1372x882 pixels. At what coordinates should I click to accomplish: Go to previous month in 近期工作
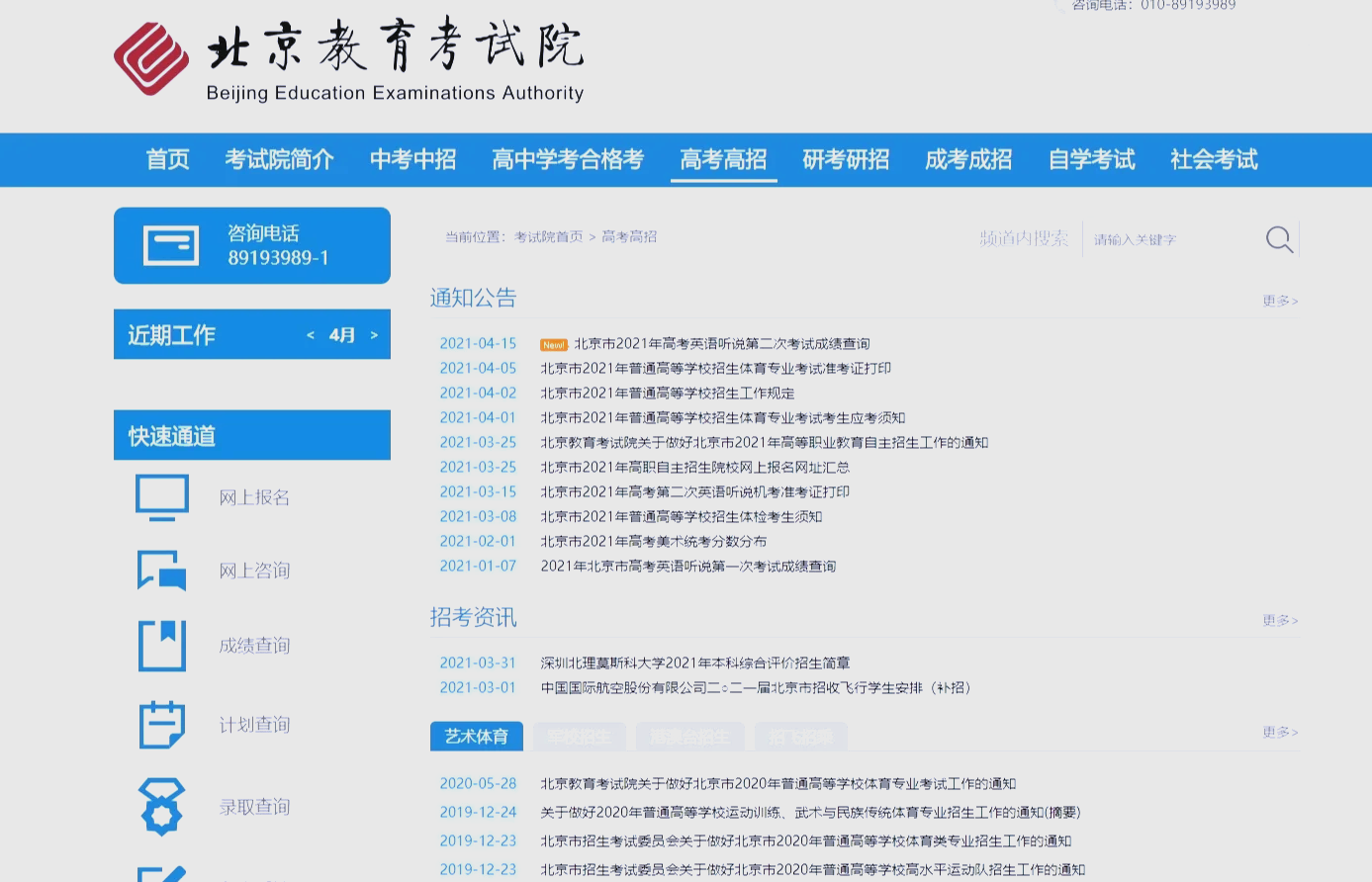point(311,335)
